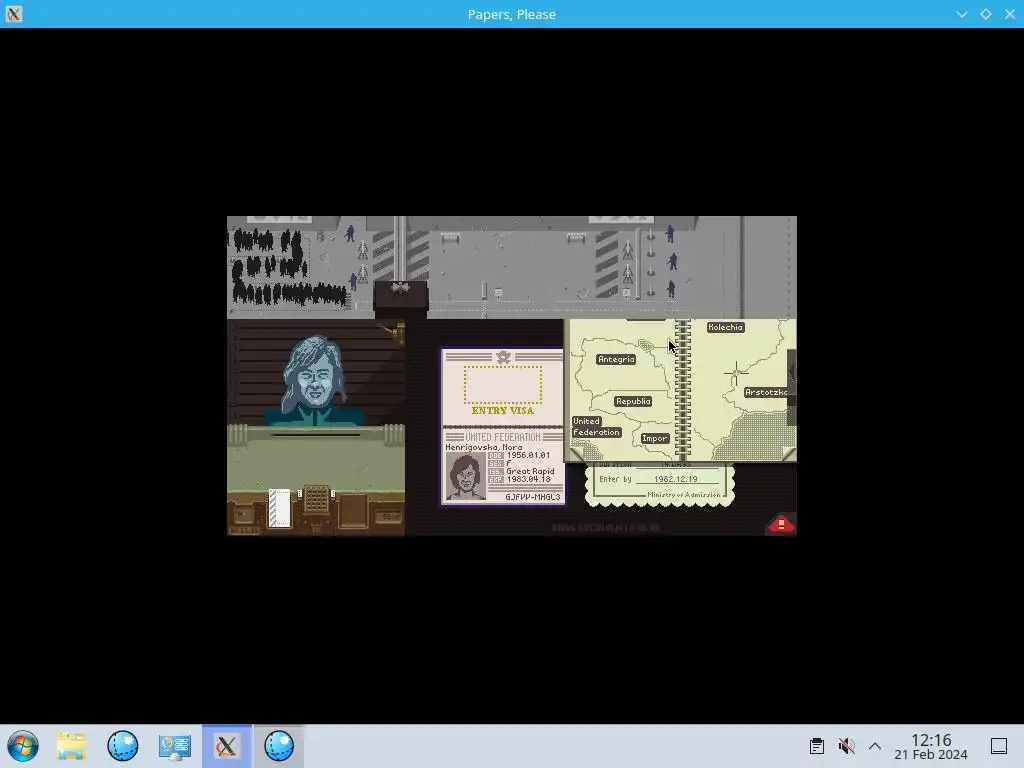
Task: Click the passport photo of Nora
Action: pos(466,477)
